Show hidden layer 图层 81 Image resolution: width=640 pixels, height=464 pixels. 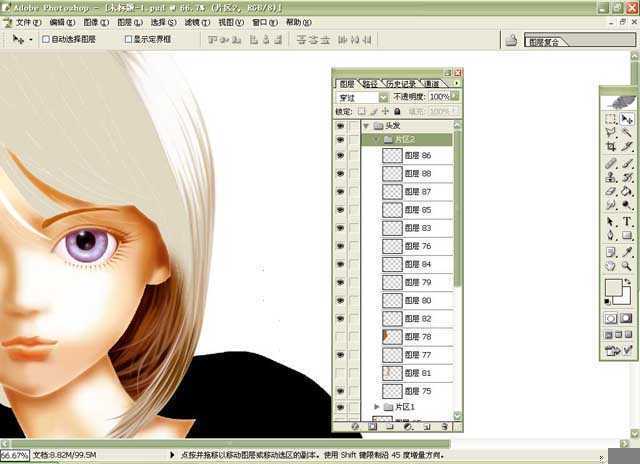click(340, 373)
